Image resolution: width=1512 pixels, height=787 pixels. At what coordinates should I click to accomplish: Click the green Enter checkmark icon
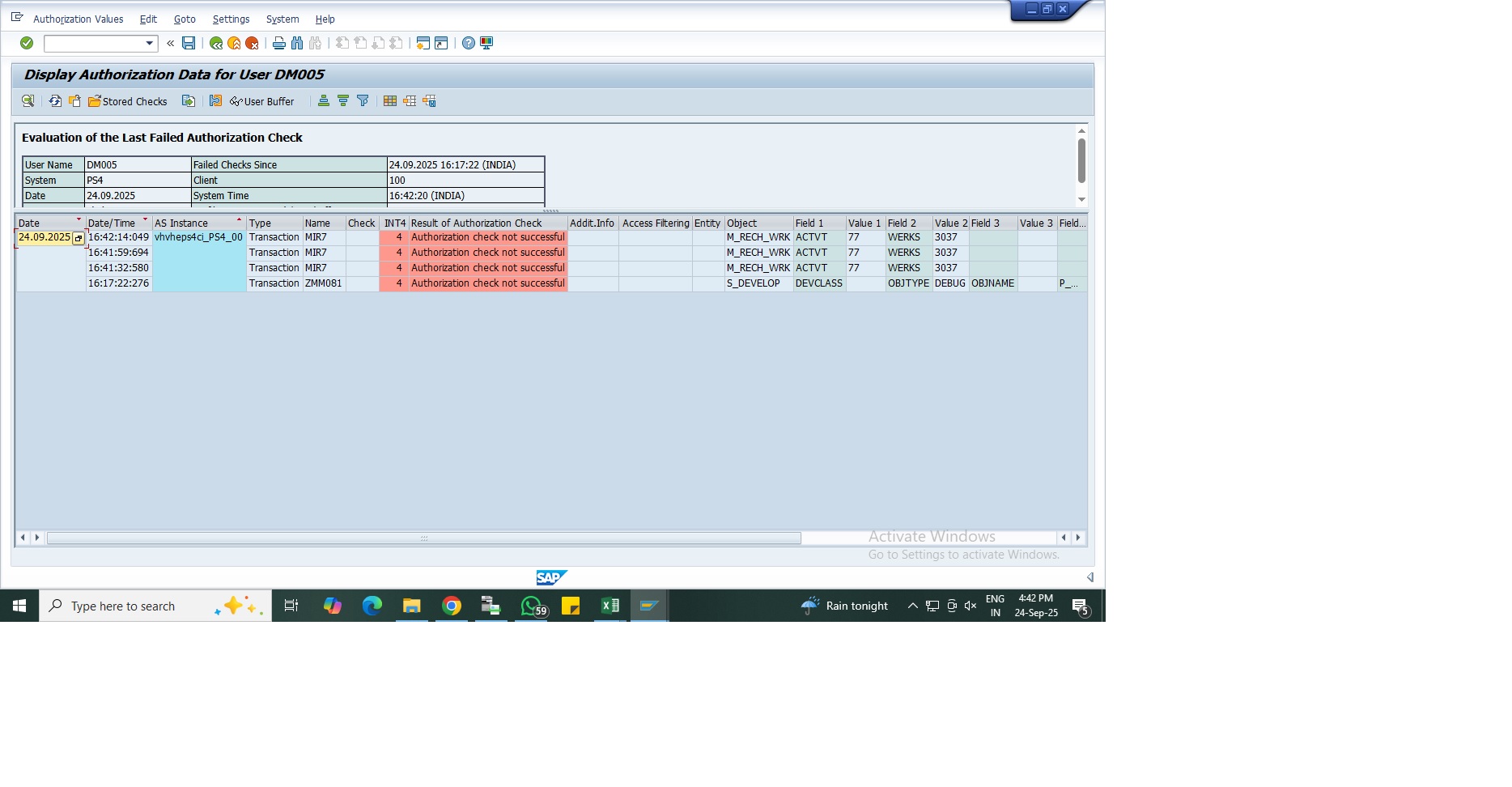point(27,43)
